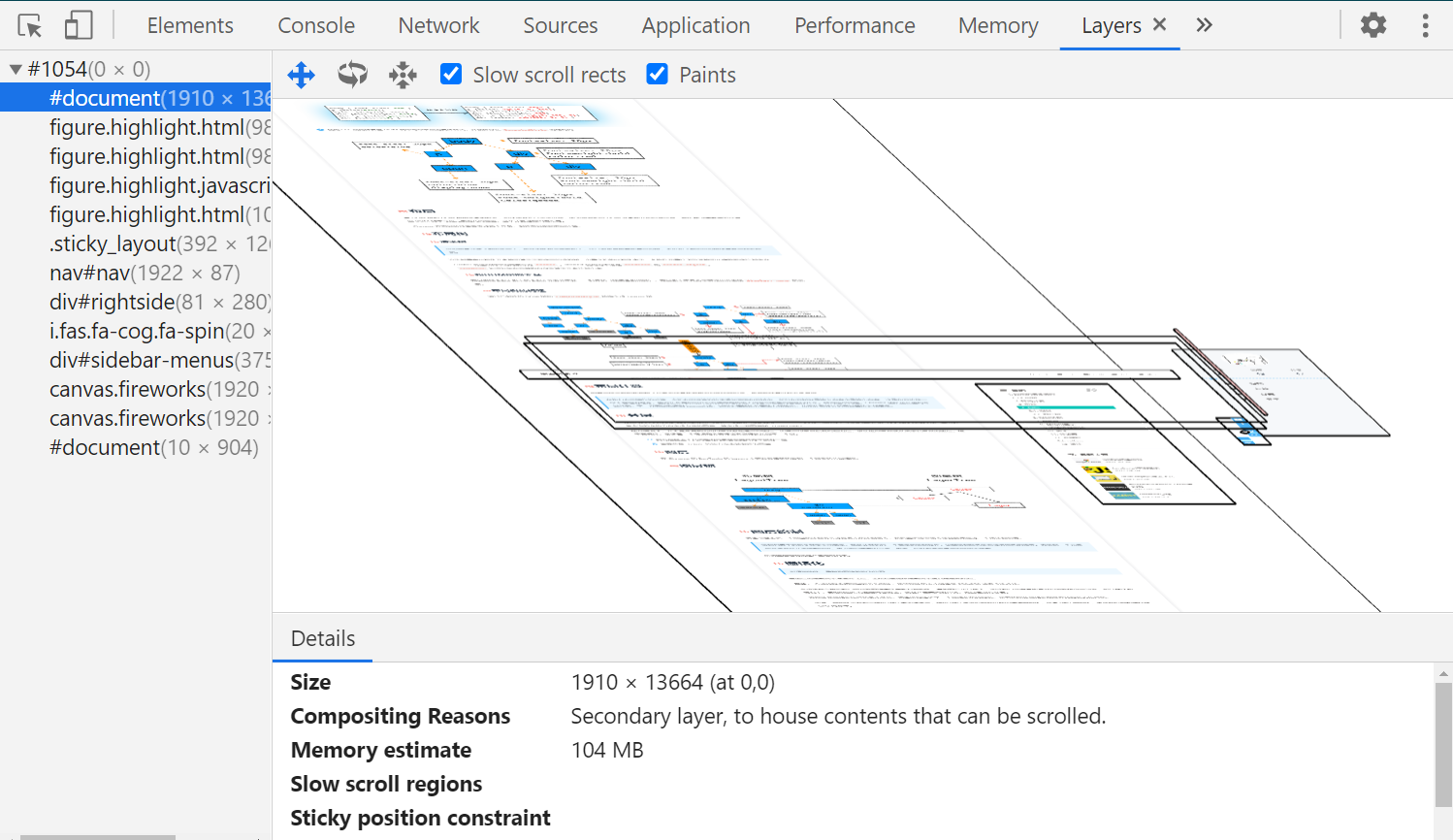
Task: Select the Rotate mode tool
Action: coord(352,75)
